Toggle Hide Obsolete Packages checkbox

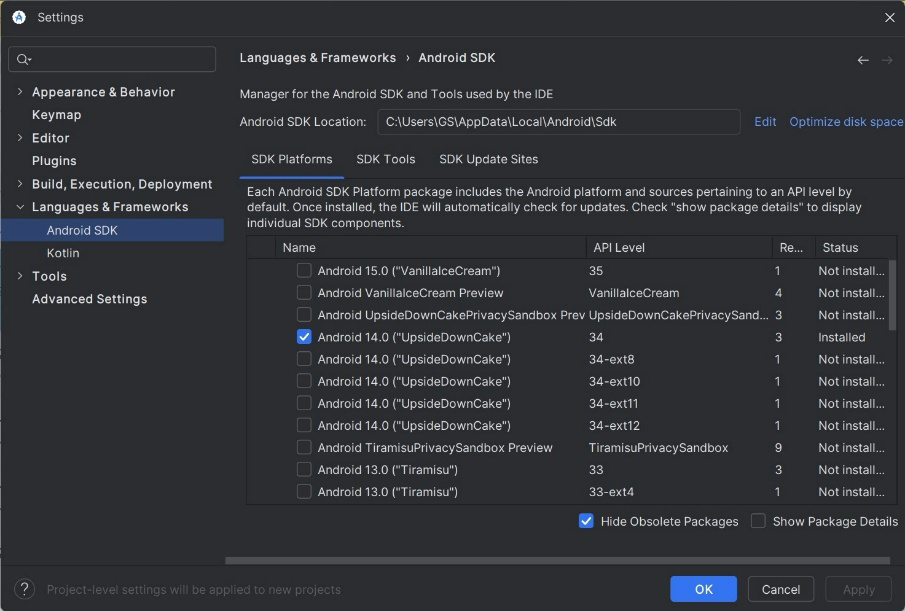586,521
